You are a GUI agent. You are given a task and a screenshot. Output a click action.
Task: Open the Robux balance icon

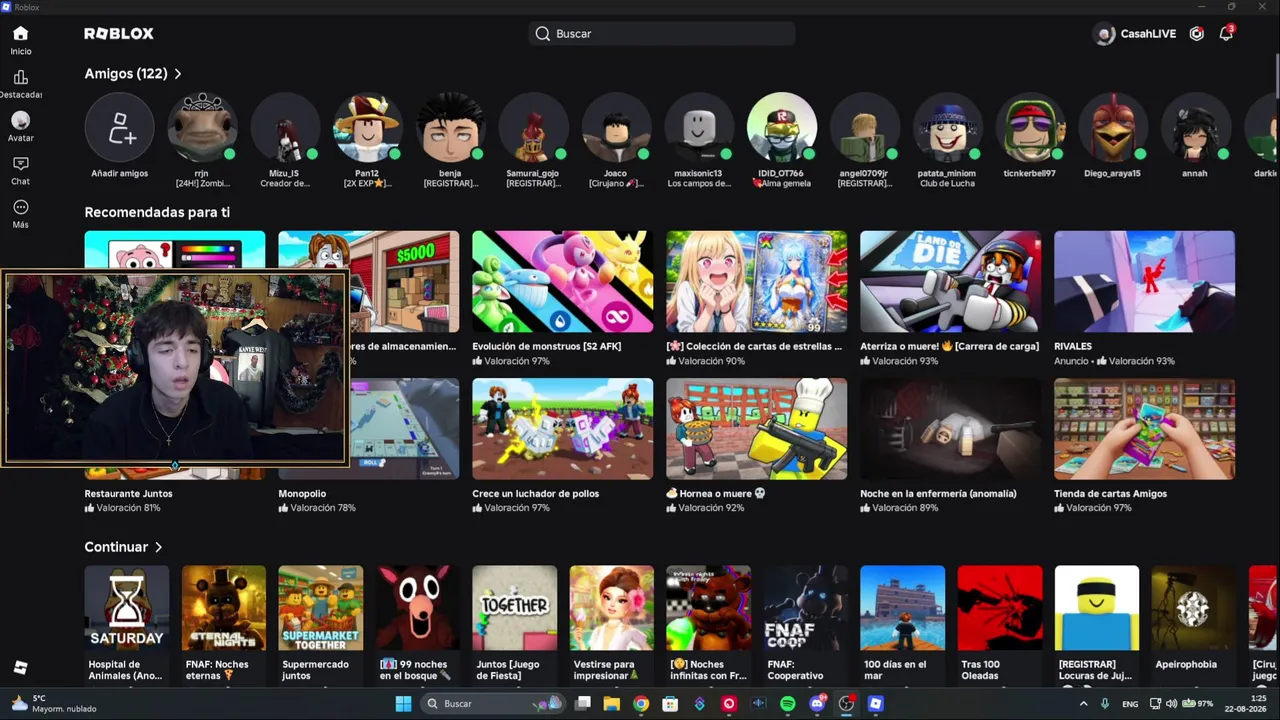coord(1196,34)
